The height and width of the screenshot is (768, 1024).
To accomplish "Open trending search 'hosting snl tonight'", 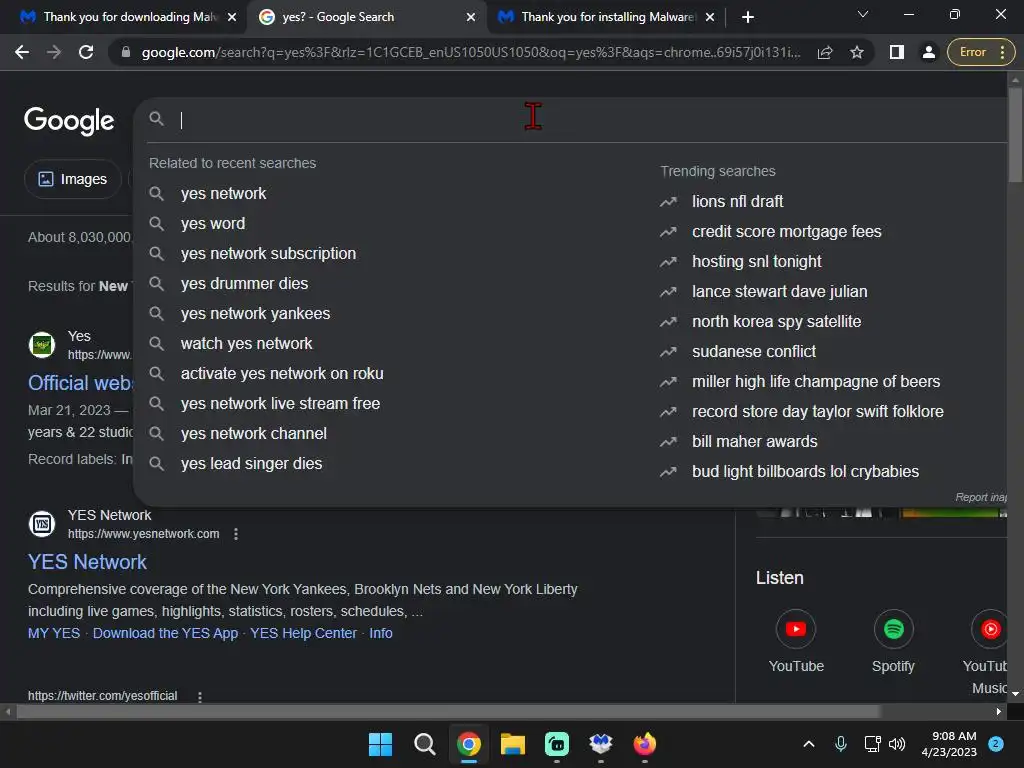I will tap(756, 261).
